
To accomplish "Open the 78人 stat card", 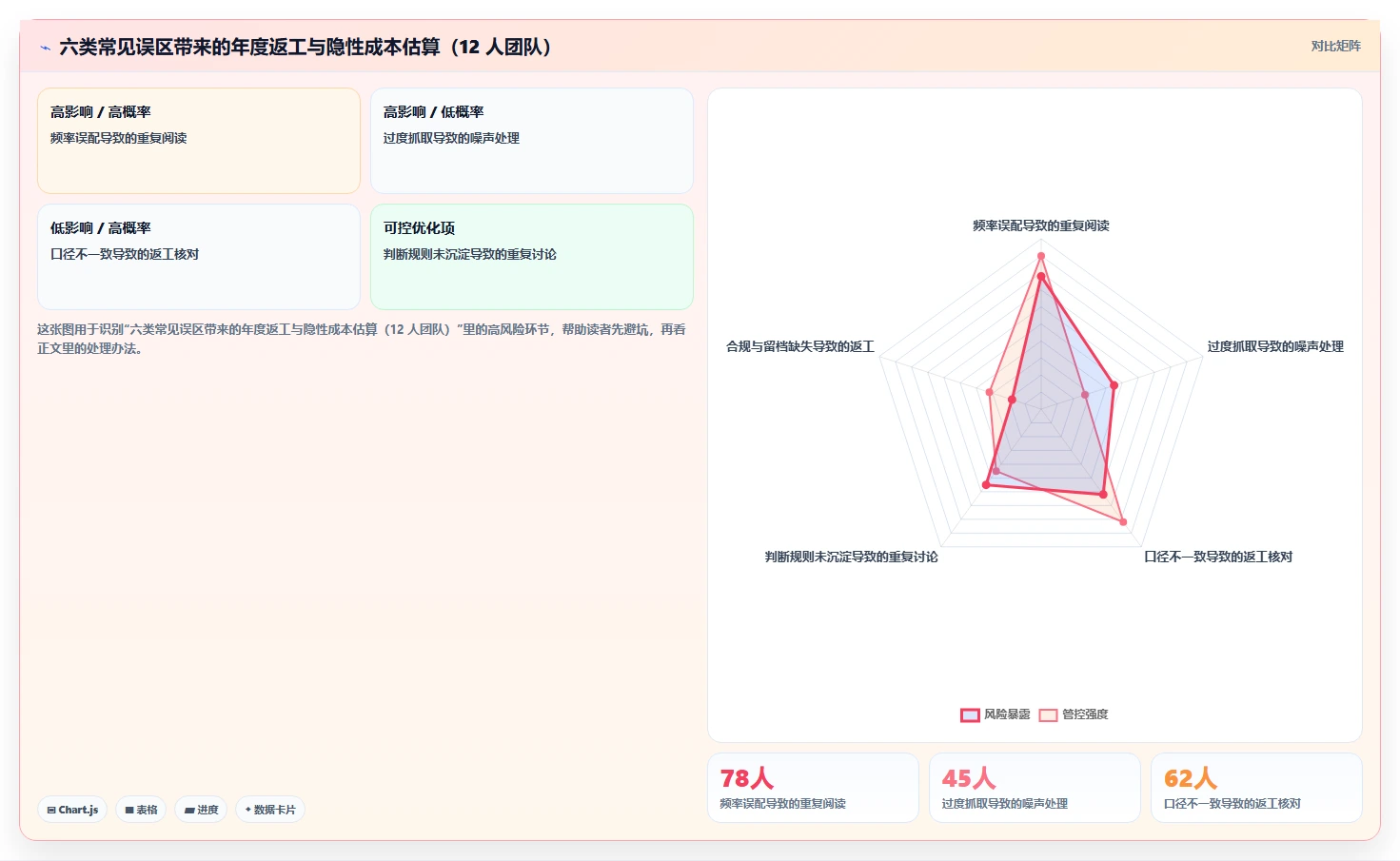I will [x=813, y=788].
